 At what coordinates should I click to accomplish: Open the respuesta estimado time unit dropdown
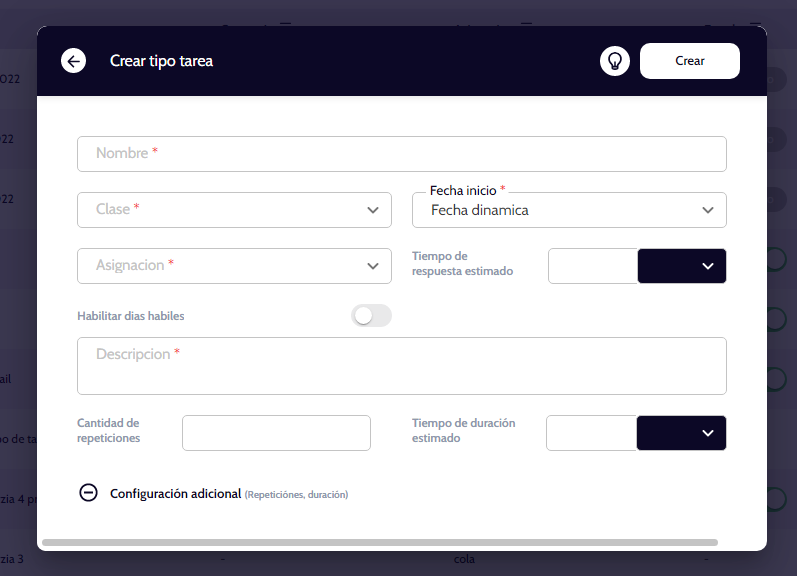click(x=681, y=266)
